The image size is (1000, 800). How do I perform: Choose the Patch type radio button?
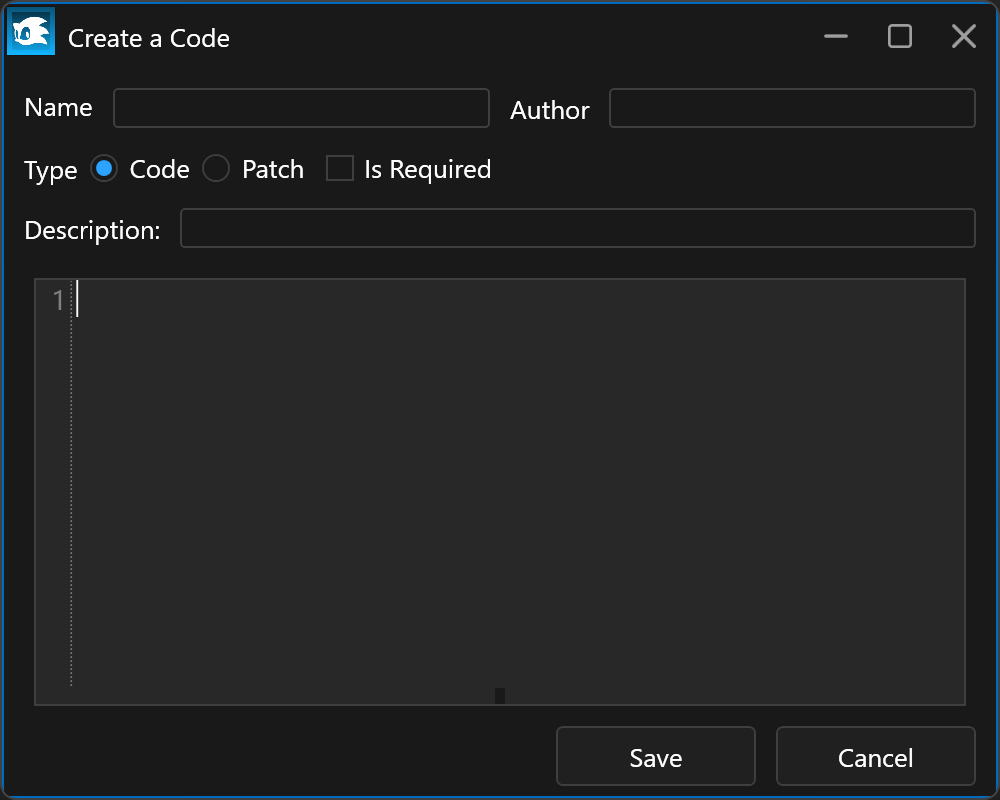pyautogui.click(x=216, y=169)
